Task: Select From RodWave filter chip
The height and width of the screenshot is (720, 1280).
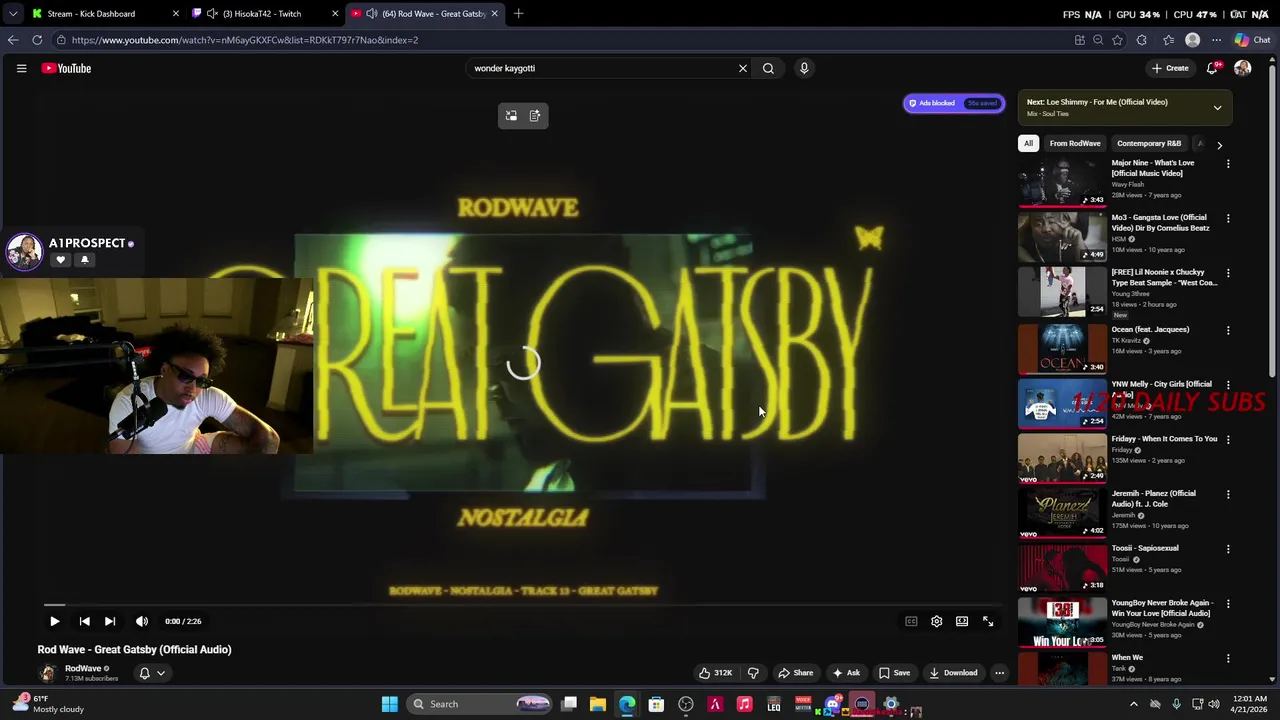Action: coord(1075,143)
